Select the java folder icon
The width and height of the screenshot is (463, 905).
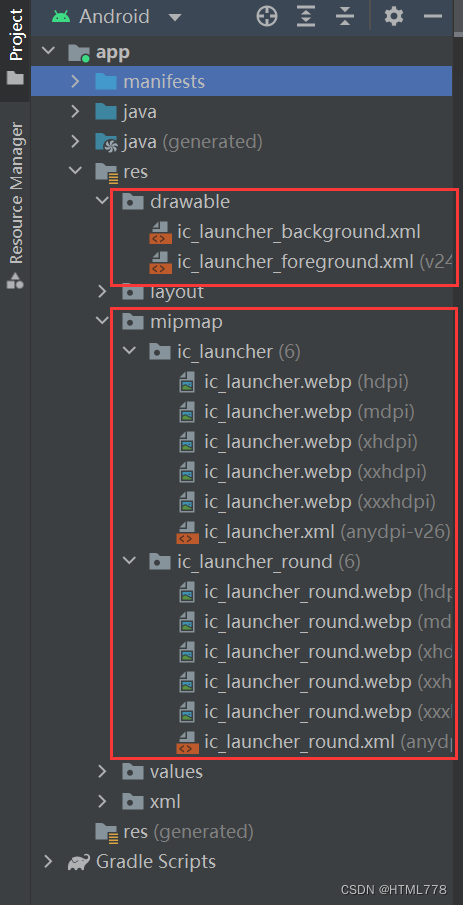tap(106, 111)
